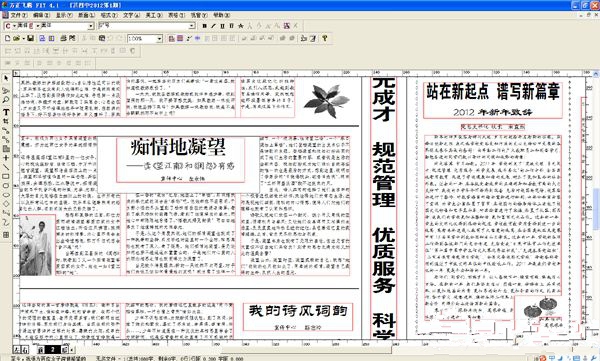
Task: Expand the font size combo box
Action: 147,26
